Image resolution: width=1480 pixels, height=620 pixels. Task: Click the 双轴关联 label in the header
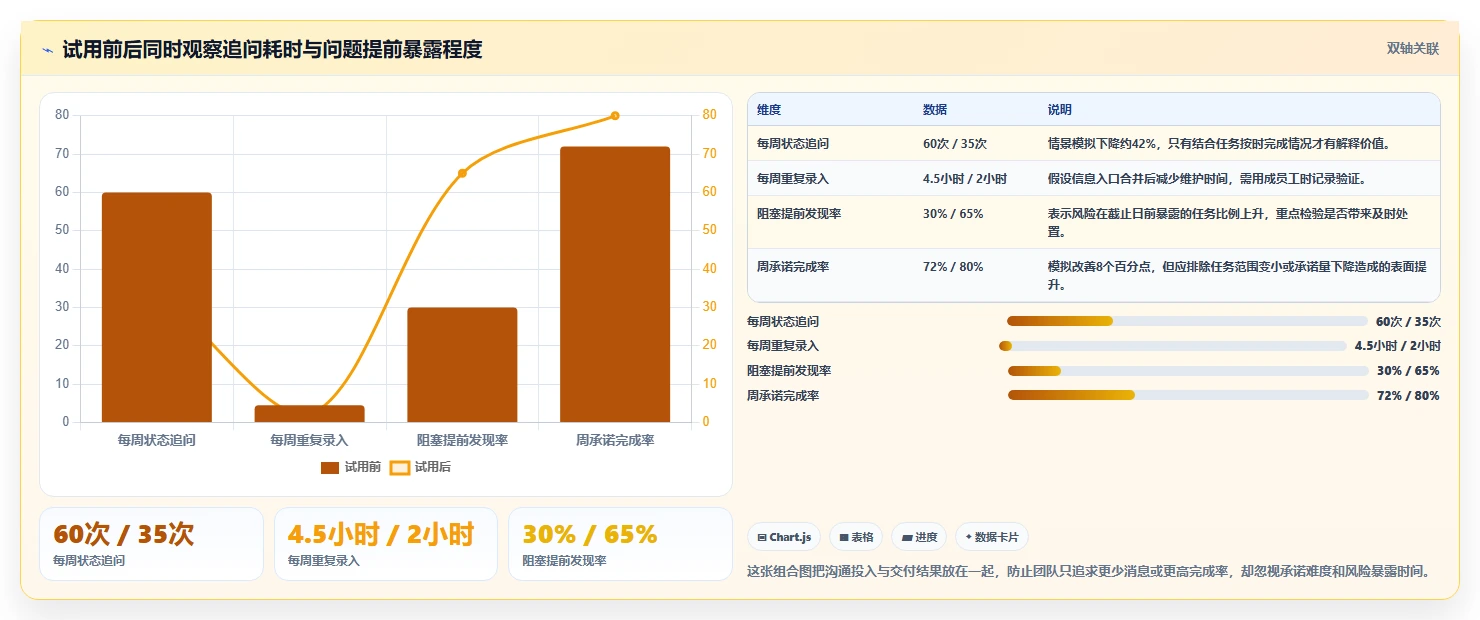pyautogui.click(x=1412, y=49)
